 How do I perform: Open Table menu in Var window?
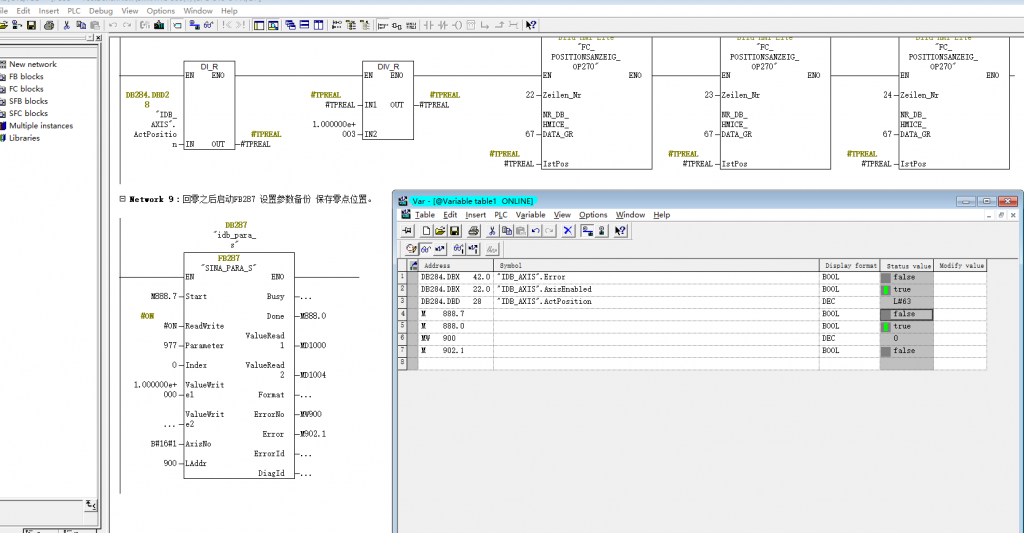click(424, 215)
